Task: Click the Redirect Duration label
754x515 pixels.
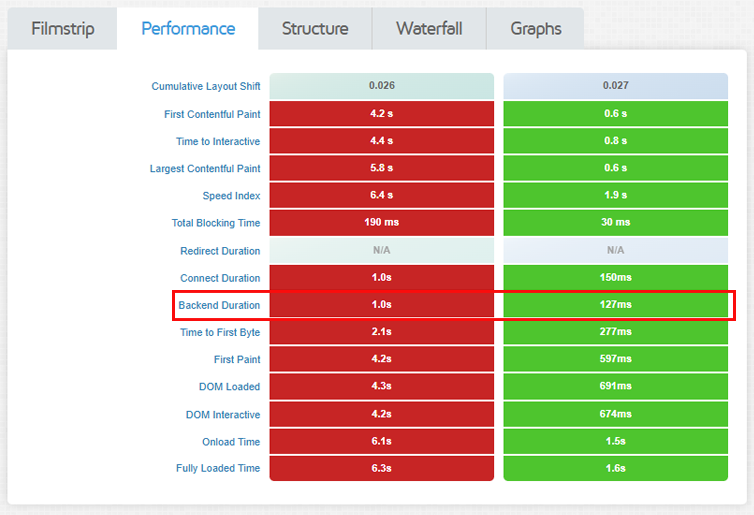Action: tap(220, 251)
